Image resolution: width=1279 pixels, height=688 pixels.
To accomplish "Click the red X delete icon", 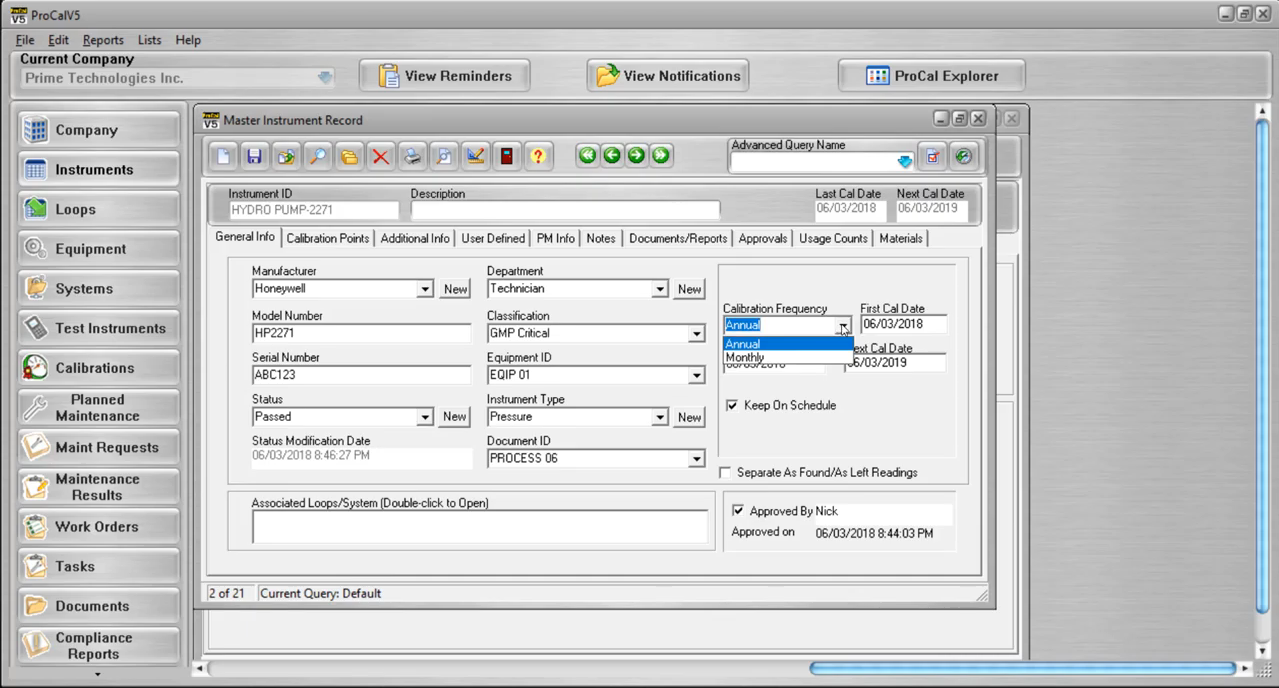I will 380,156.
